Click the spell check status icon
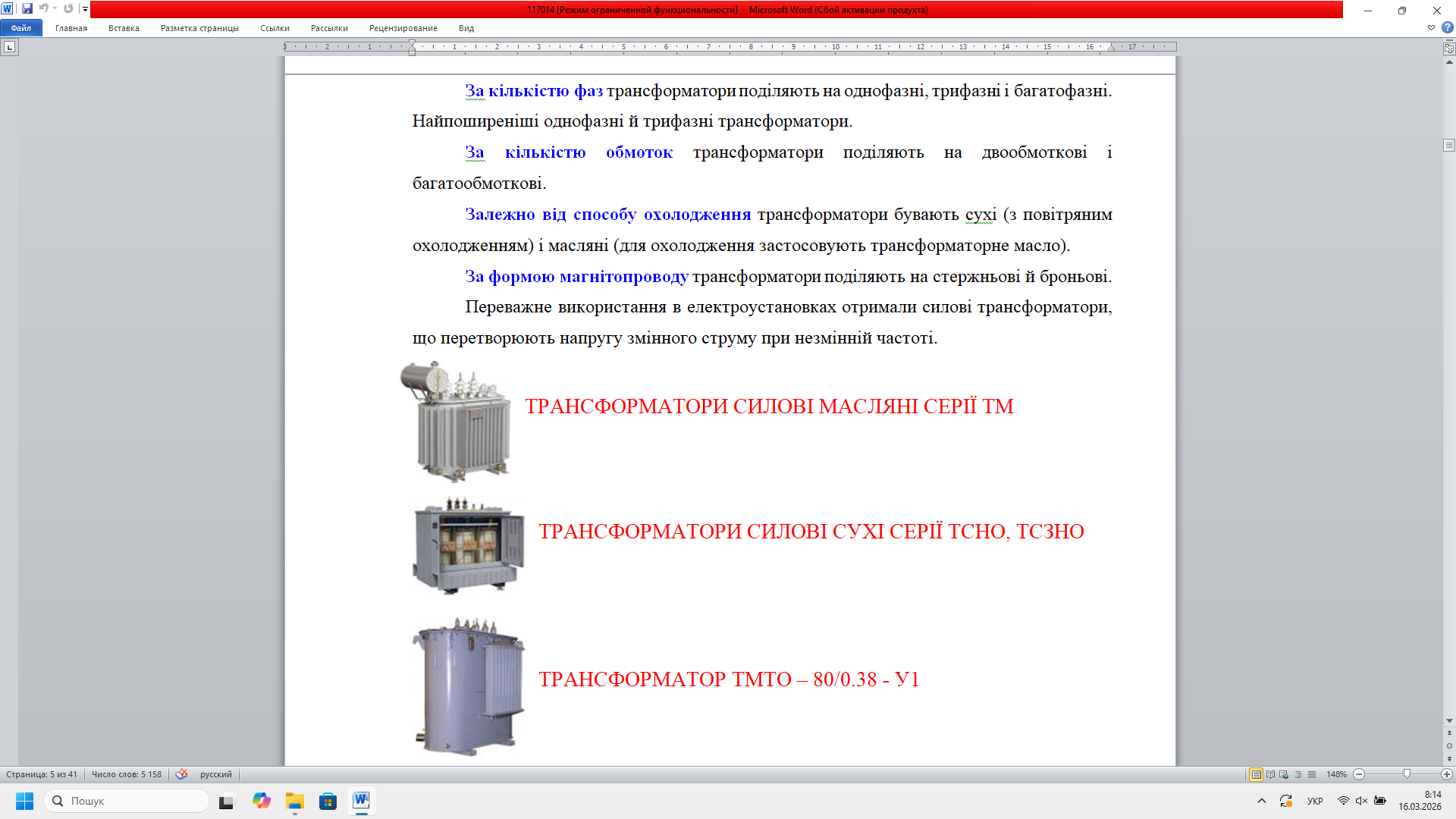The width and height of the screenshot is (1456, 819). pyautogui.click(x=181, y=774)
